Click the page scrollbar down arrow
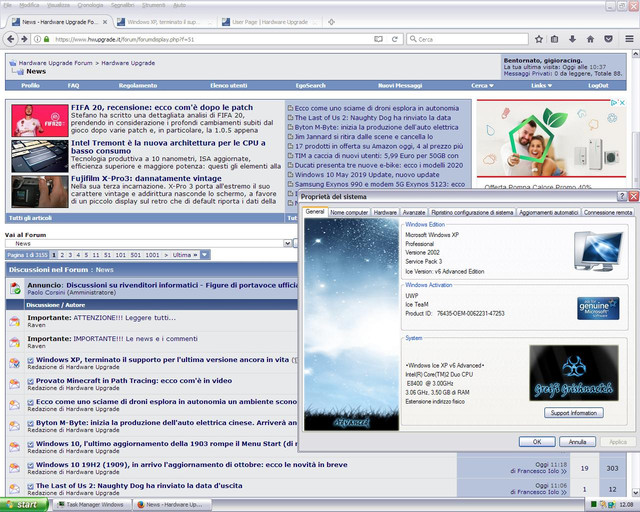This screenshot has width=640, height=512. [636, 493]
